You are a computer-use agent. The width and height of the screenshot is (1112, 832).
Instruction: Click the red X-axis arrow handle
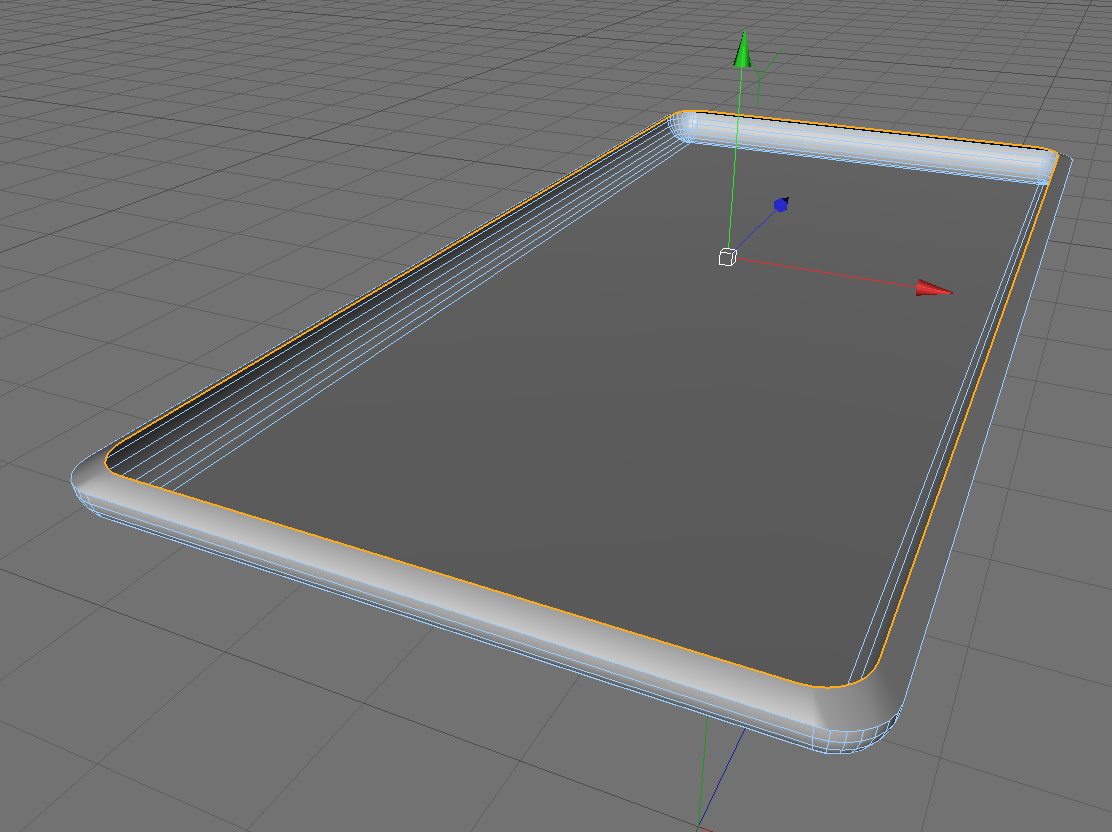933,288
